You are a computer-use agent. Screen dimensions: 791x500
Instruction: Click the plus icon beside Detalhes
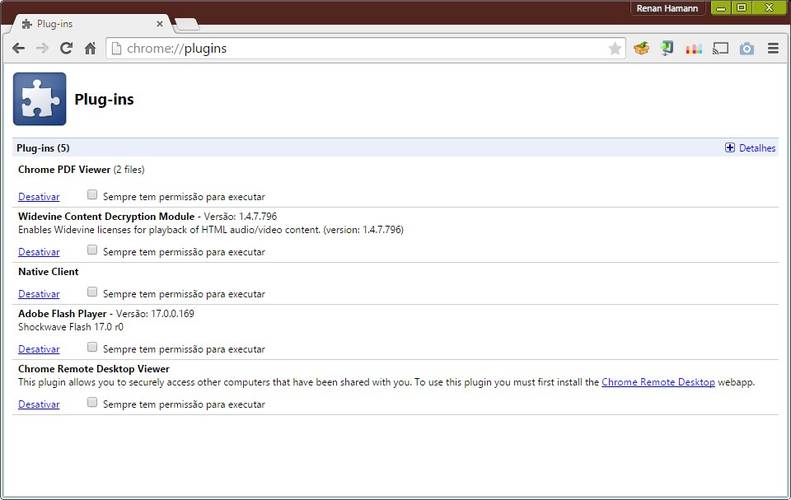(x=729, y=147)
